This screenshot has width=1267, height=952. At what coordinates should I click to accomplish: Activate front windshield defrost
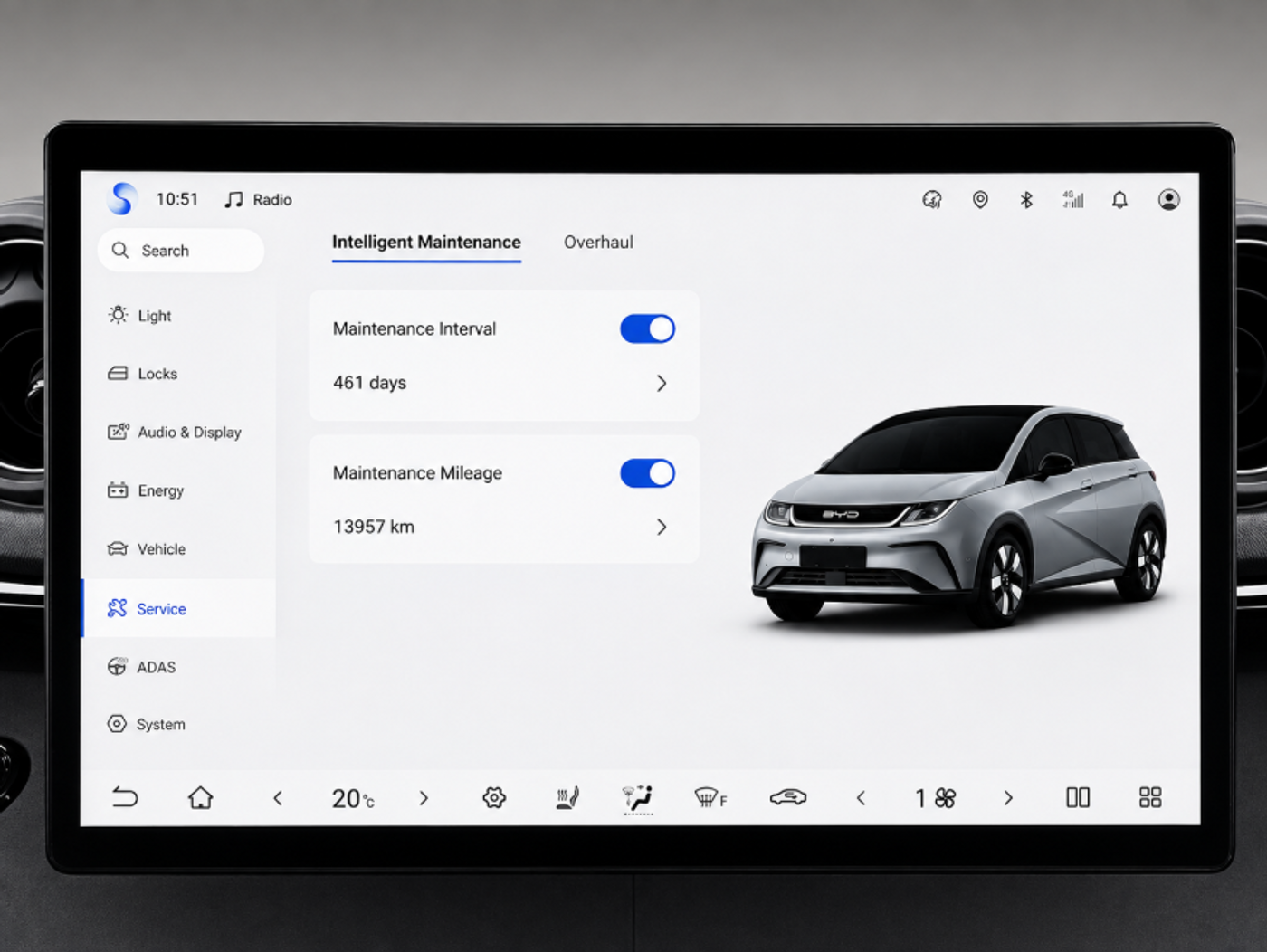(x=711, y=797)
